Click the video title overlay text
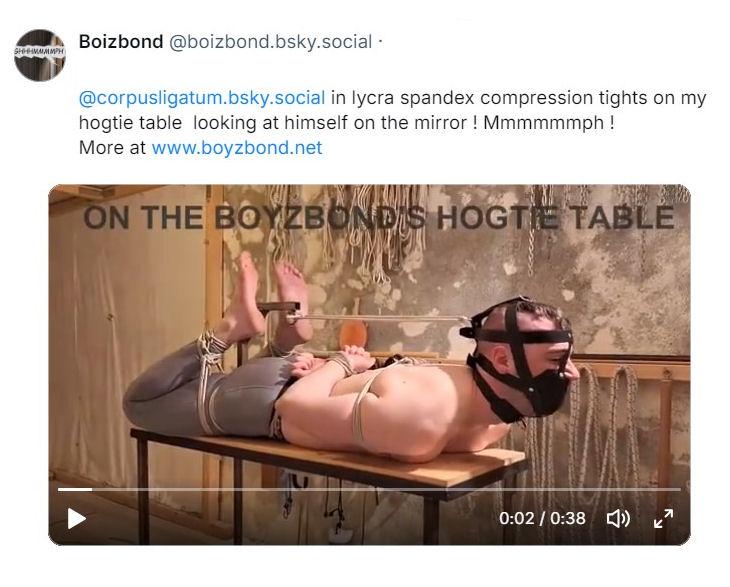The width and height of the screenshot is (730, 587). pyautogui.click(x=379, y=217)
